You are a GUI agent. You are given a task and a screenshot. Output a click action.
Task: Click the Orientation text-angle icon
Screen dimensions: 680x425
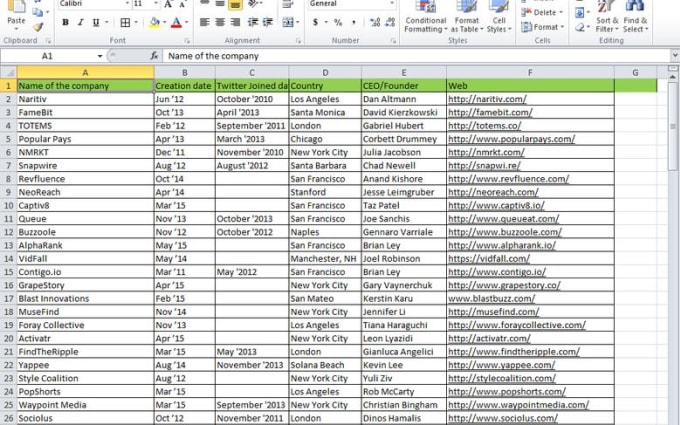pyautogui.click(x=254, y=4)
